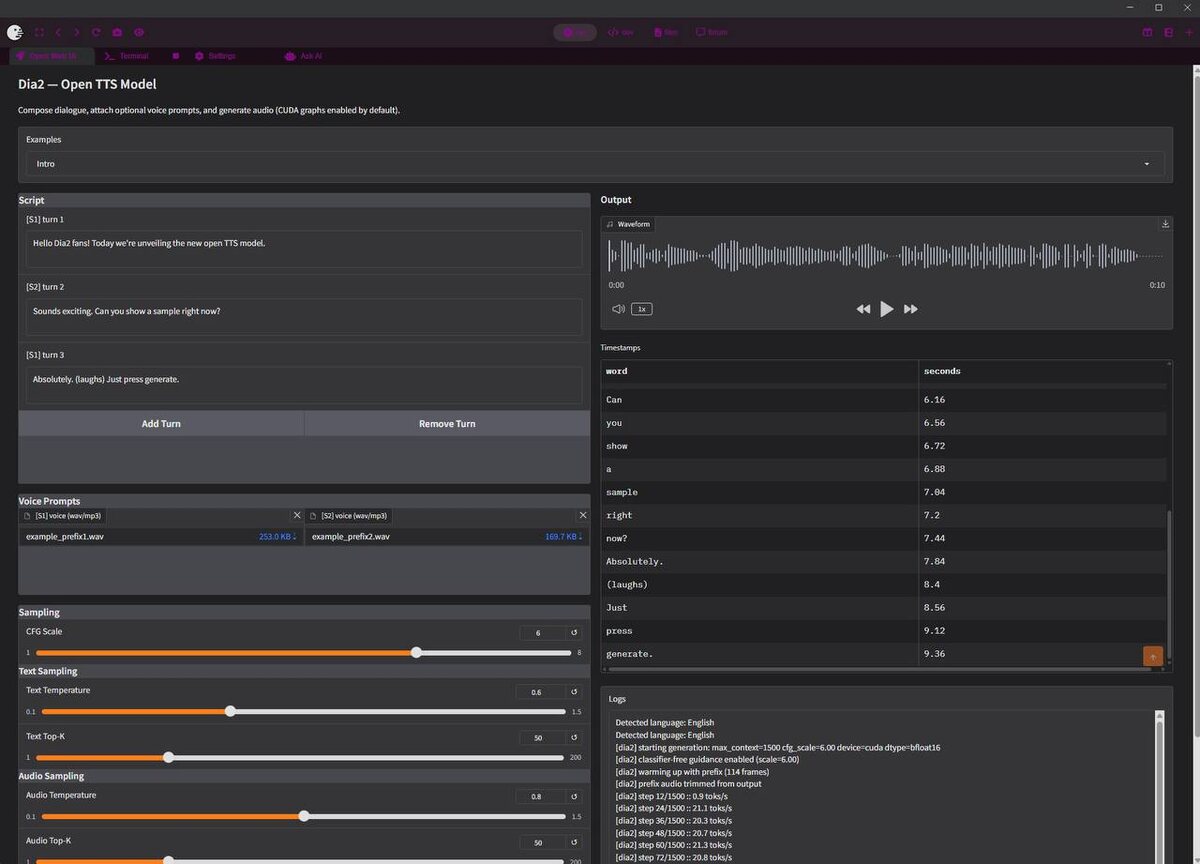Click the Add Turn button
This screenshot has width=1200, height=864.
click(161, 424)
